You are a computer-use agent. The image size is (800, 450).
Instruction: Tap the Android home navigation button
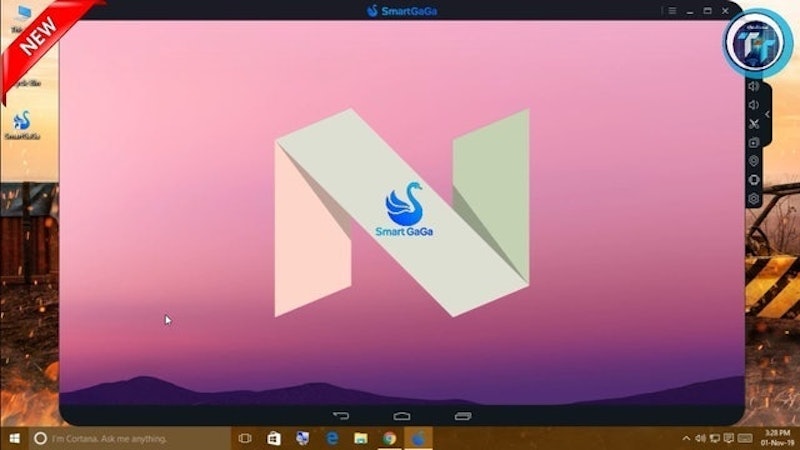tap(402, 416)
